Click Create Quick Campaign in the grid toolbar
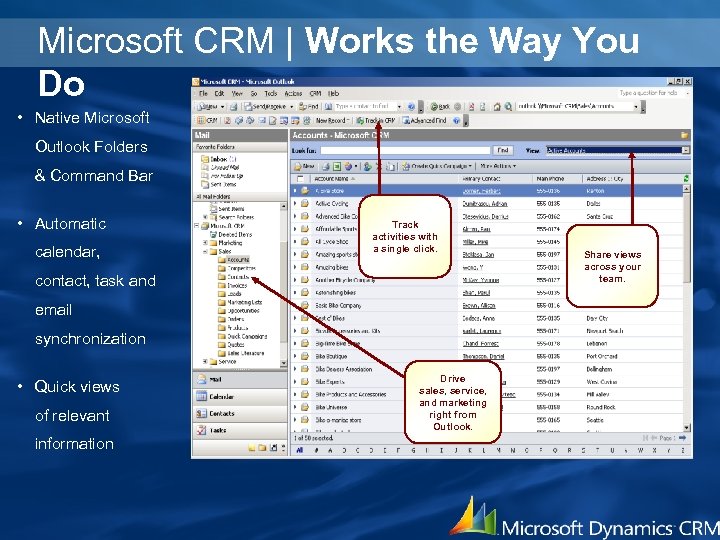This screenshot has height=540, width=720. click(x=437, y=166)
